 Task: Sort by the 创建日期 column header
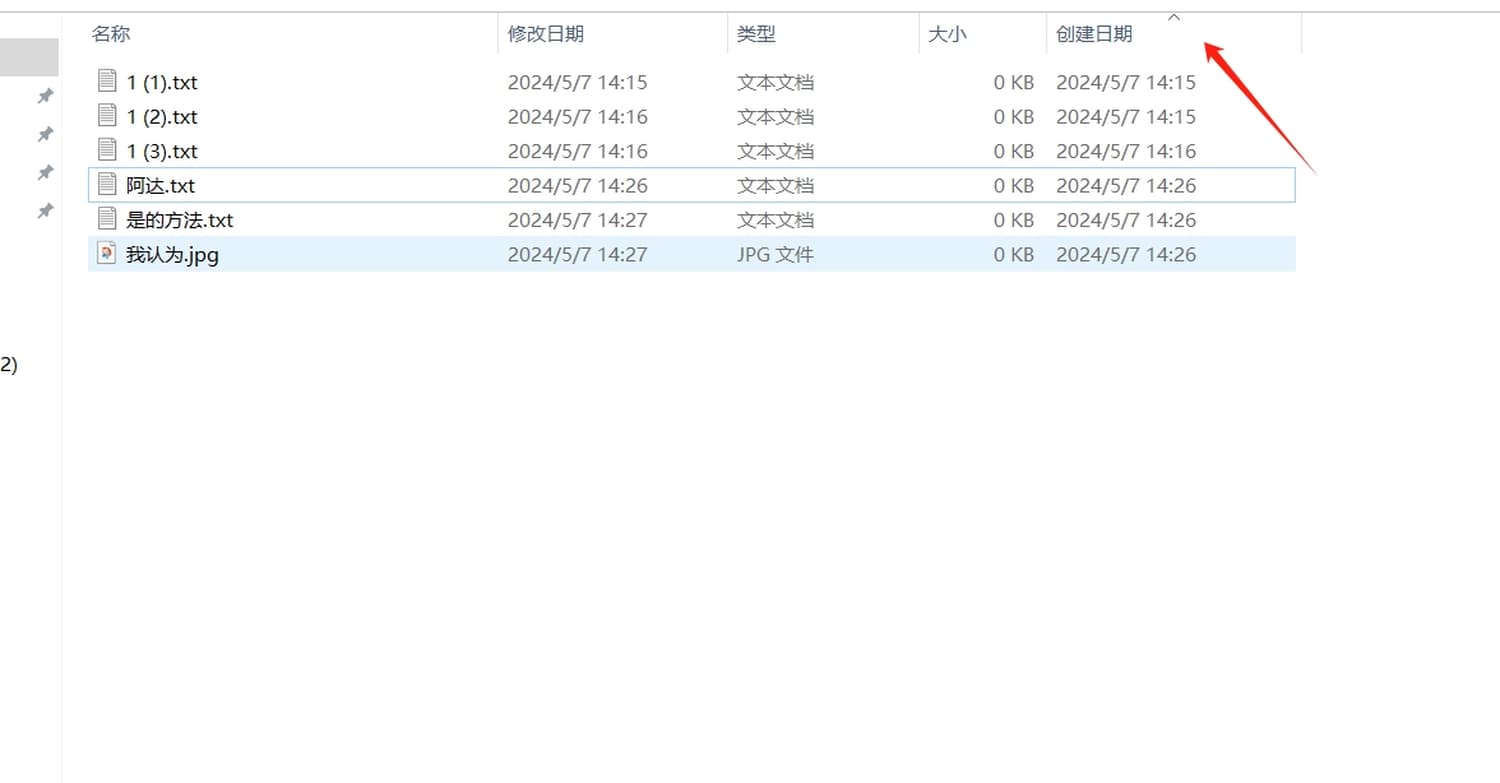[x=1094, y=34]
